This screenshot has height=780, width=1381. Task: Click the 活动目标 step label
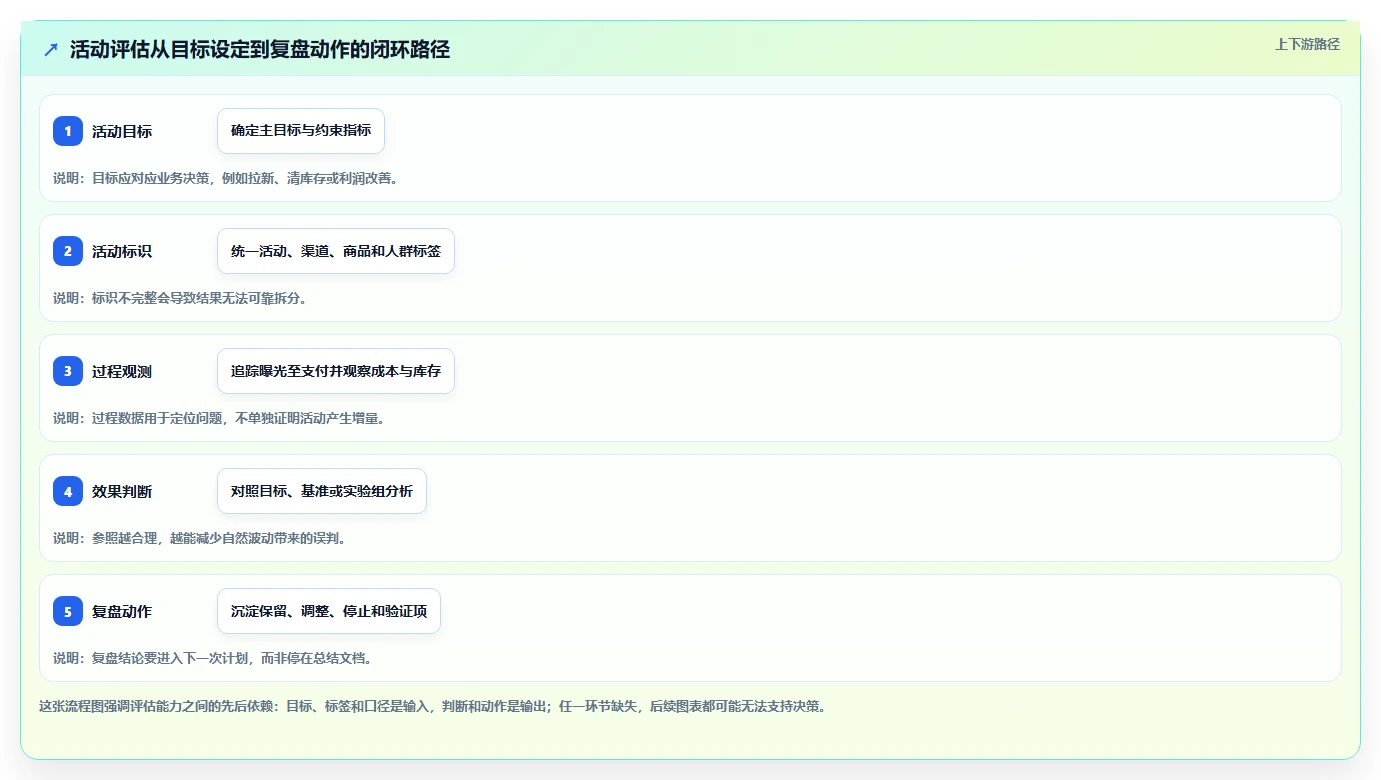pyautogui.click(x=122, y=131)
